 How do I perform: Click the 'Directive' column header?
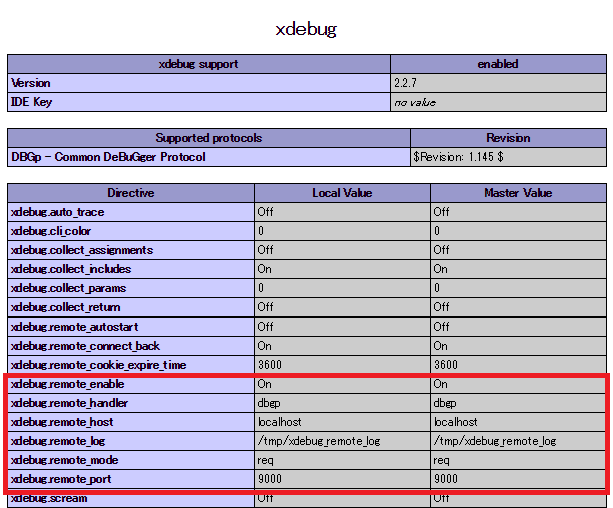point(131,193)
